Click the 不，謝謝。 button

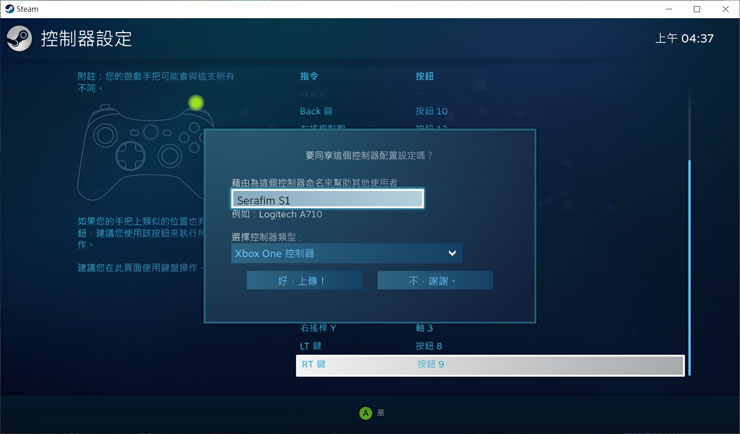(x=435, y=281)
